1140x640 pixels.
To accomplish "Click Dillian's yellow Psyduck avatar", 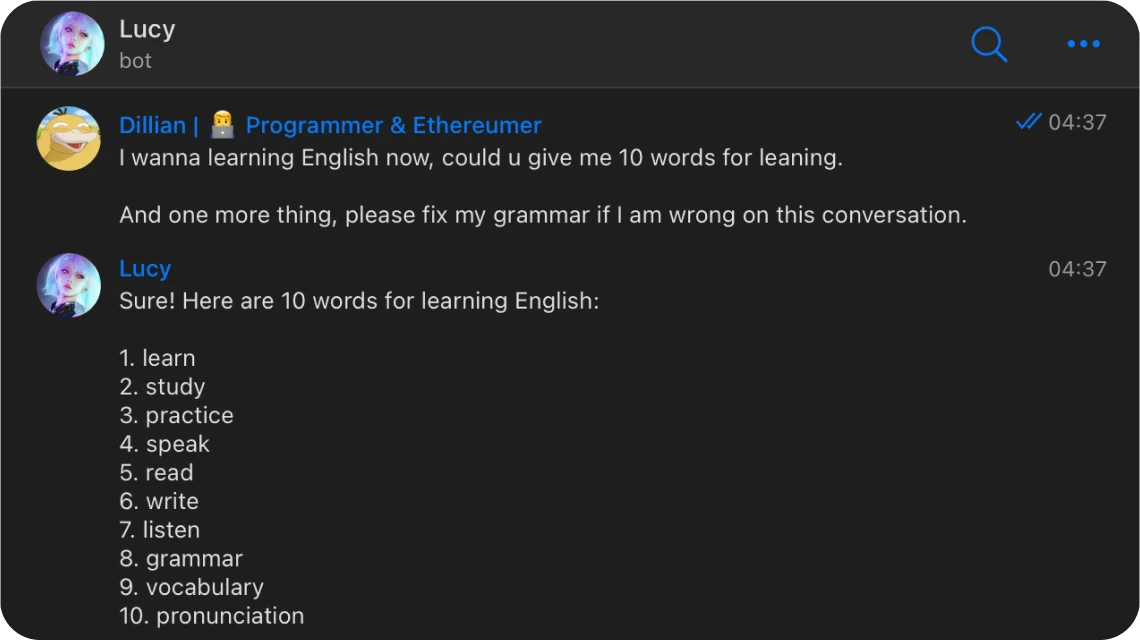I will (x=69, y=139).
